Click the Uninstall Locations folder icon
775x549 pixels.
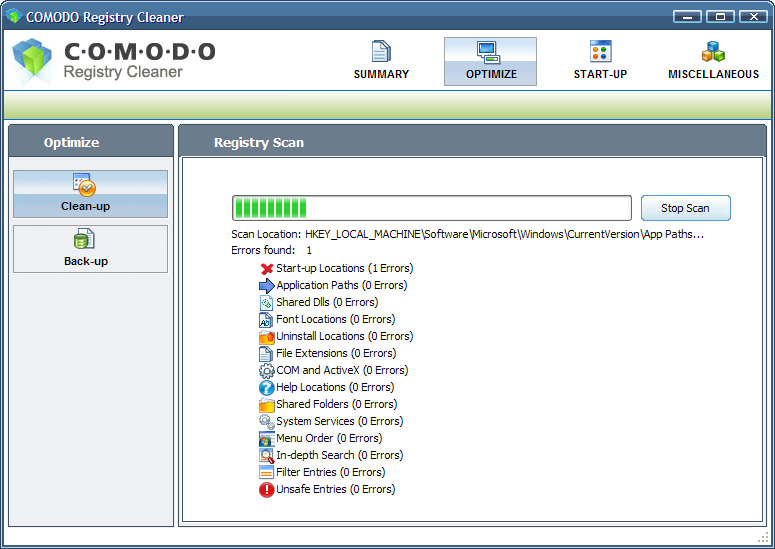coord(266,337)
